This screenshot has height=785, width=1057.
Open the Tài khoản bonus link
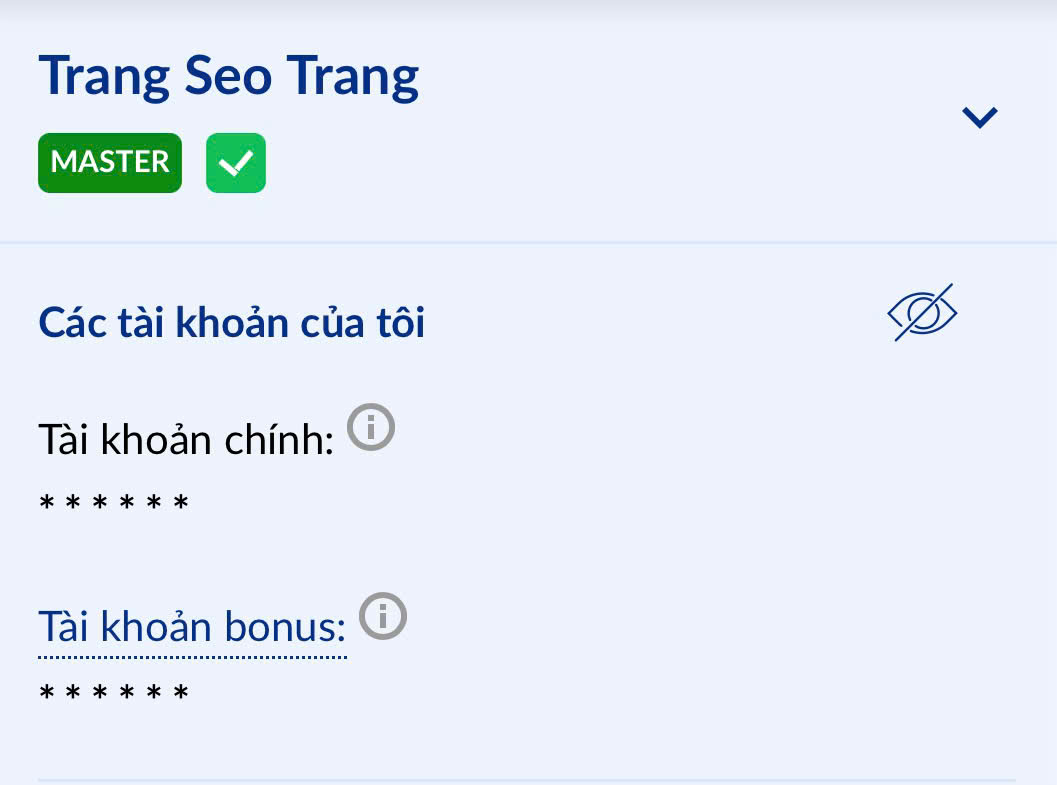(x=192, y=628)
